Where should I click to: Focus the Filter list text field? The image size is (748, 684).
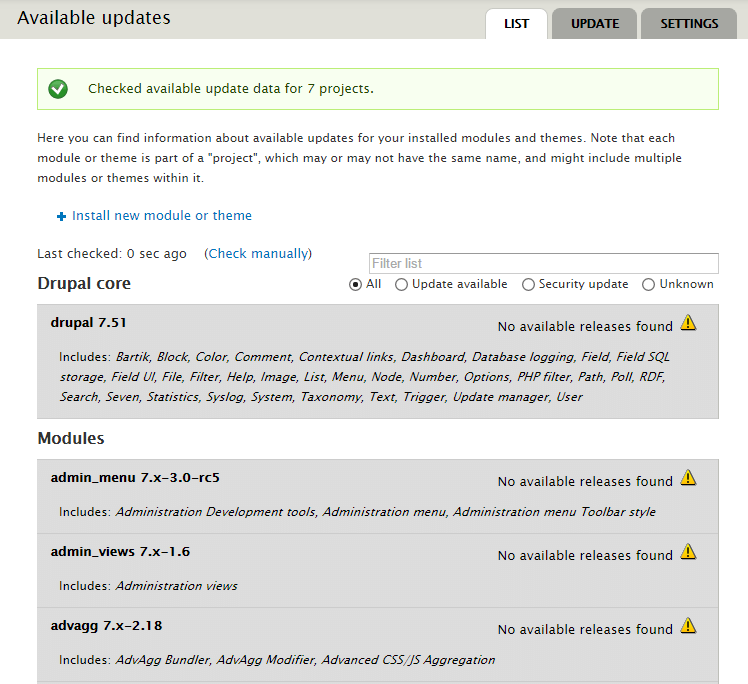pyautogui.click(x=543, y=264)
